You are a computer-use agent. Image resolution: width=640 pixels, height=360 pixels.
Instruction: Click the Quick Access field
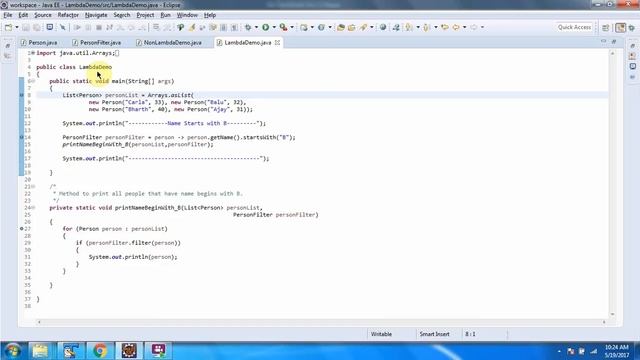(575, 27)
